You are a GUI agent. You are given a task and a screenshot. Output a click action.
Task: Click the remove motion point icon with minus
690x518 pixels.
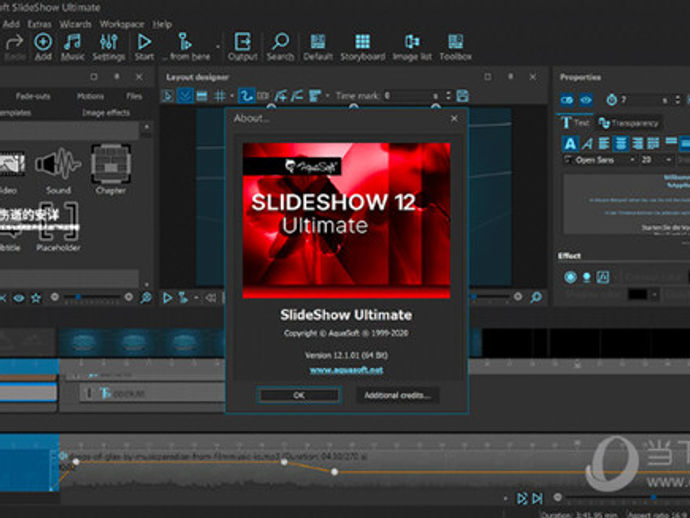(297, 96)
